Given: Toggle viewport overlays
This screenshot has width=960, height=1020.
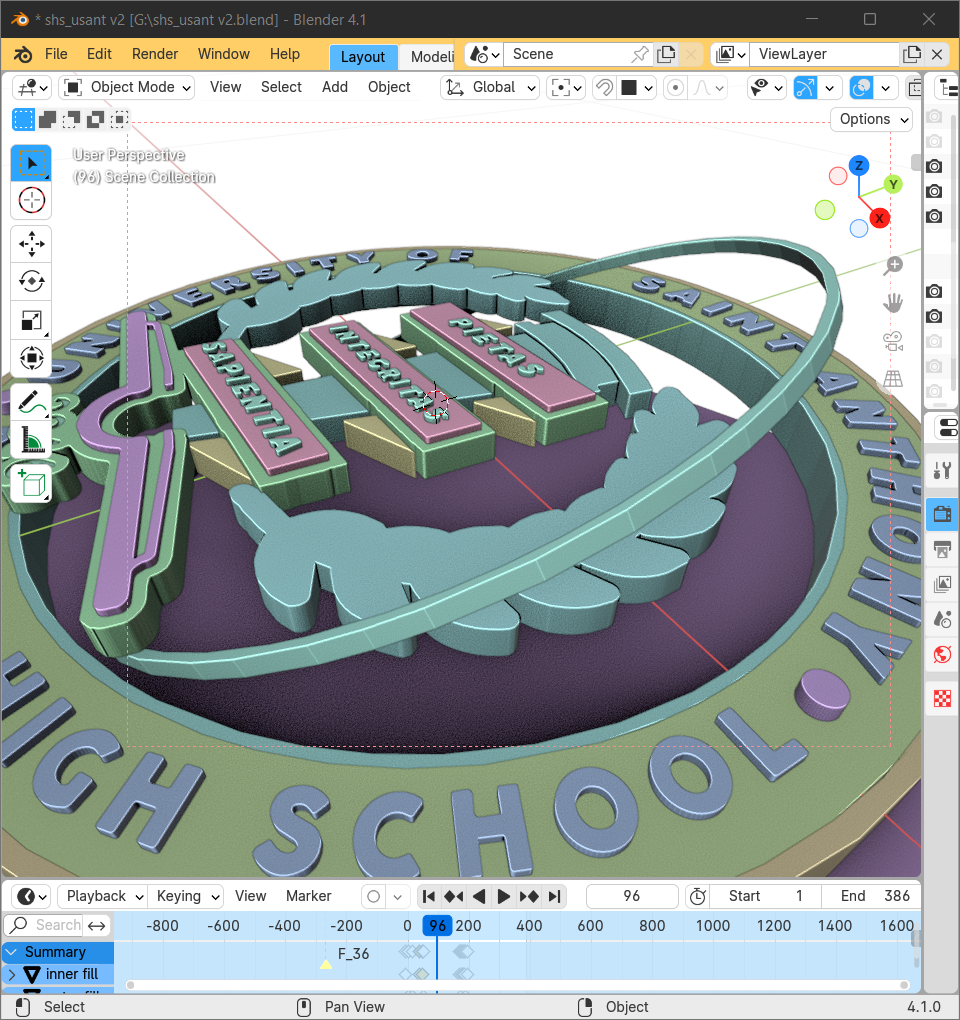Looking at the screenshot, I should click(x=862, y=87).
